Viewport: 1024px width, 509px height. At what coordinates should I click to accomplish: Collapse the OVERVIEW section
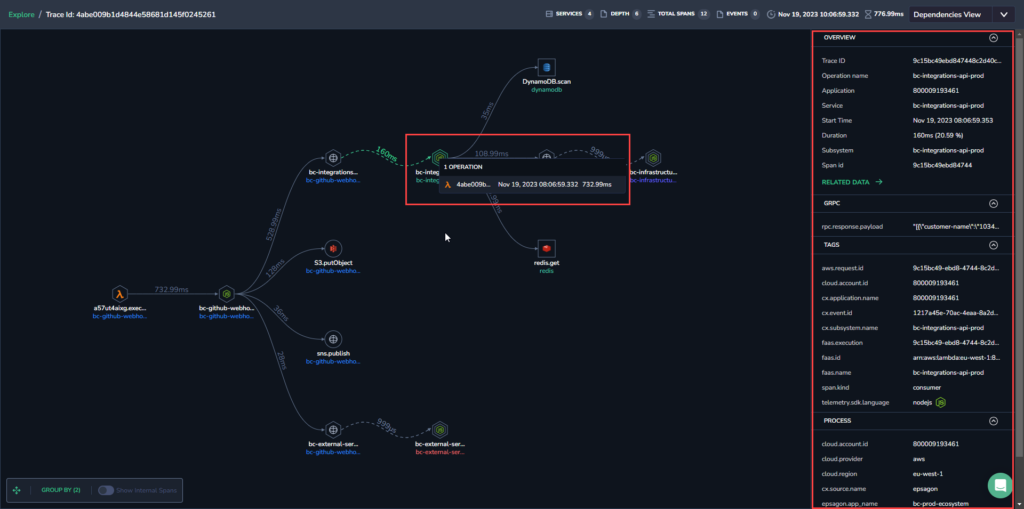point(993,38)
